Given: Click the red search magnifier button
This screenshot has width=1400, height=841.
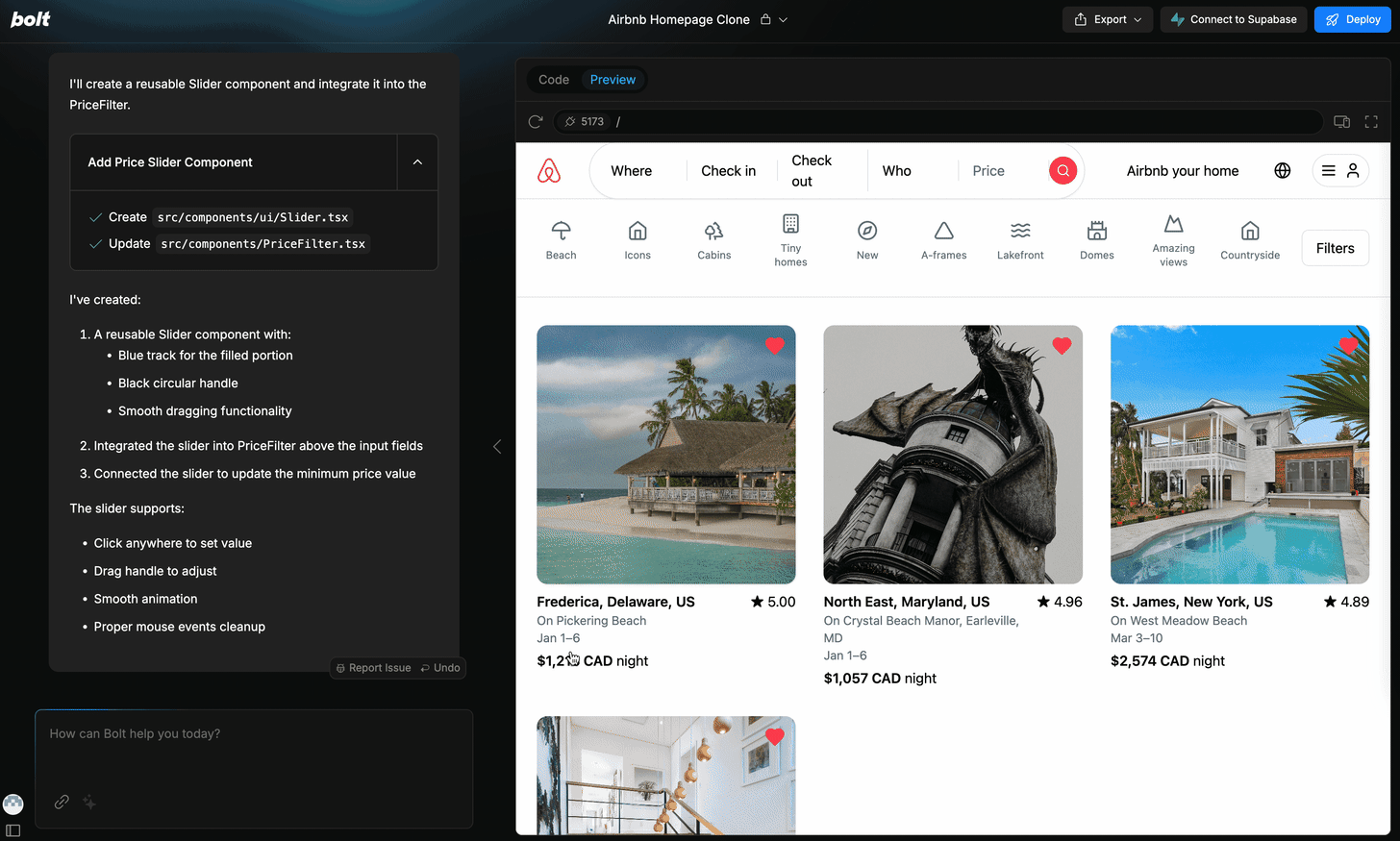Looking at the screenshot, I should (x=1062, y=171).
